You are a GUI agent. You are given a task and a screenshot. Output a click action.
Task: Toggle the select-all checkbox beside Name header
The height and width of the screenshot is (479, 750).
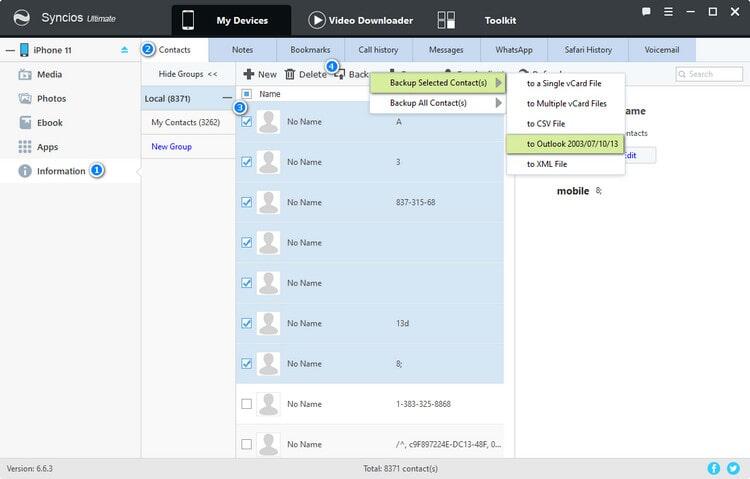[247, 94]
